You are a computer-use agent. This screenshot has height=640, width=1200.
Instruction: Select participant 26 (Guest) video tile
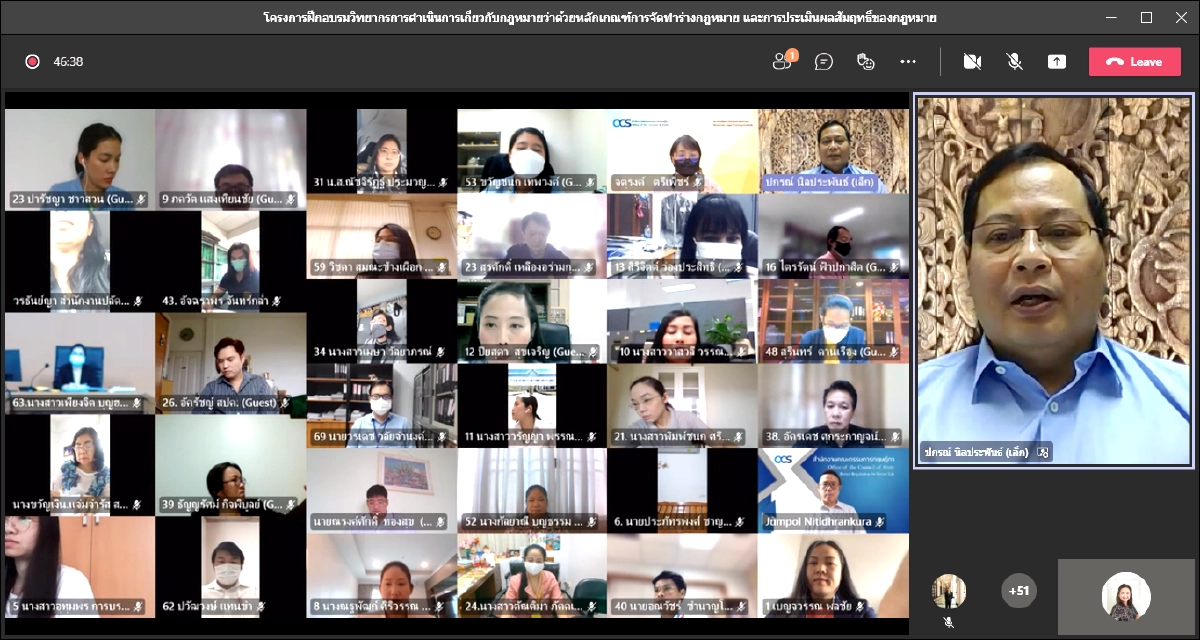pyautogui.click(x=231, y=363)
